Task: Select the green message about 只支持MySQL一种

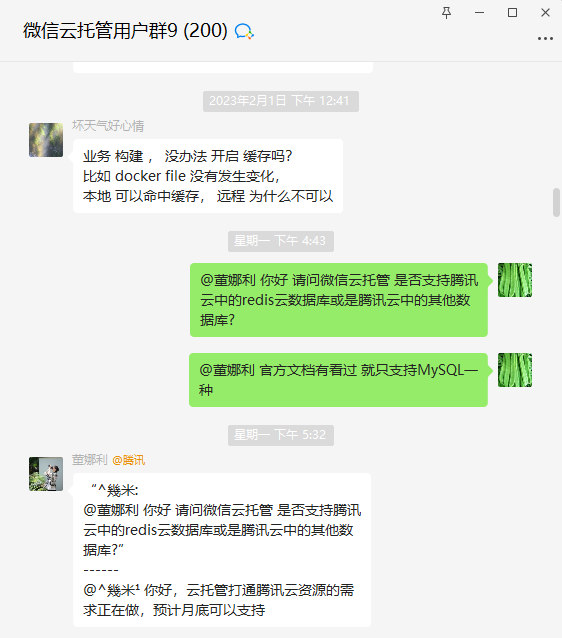Action: [x=338, y=380]
